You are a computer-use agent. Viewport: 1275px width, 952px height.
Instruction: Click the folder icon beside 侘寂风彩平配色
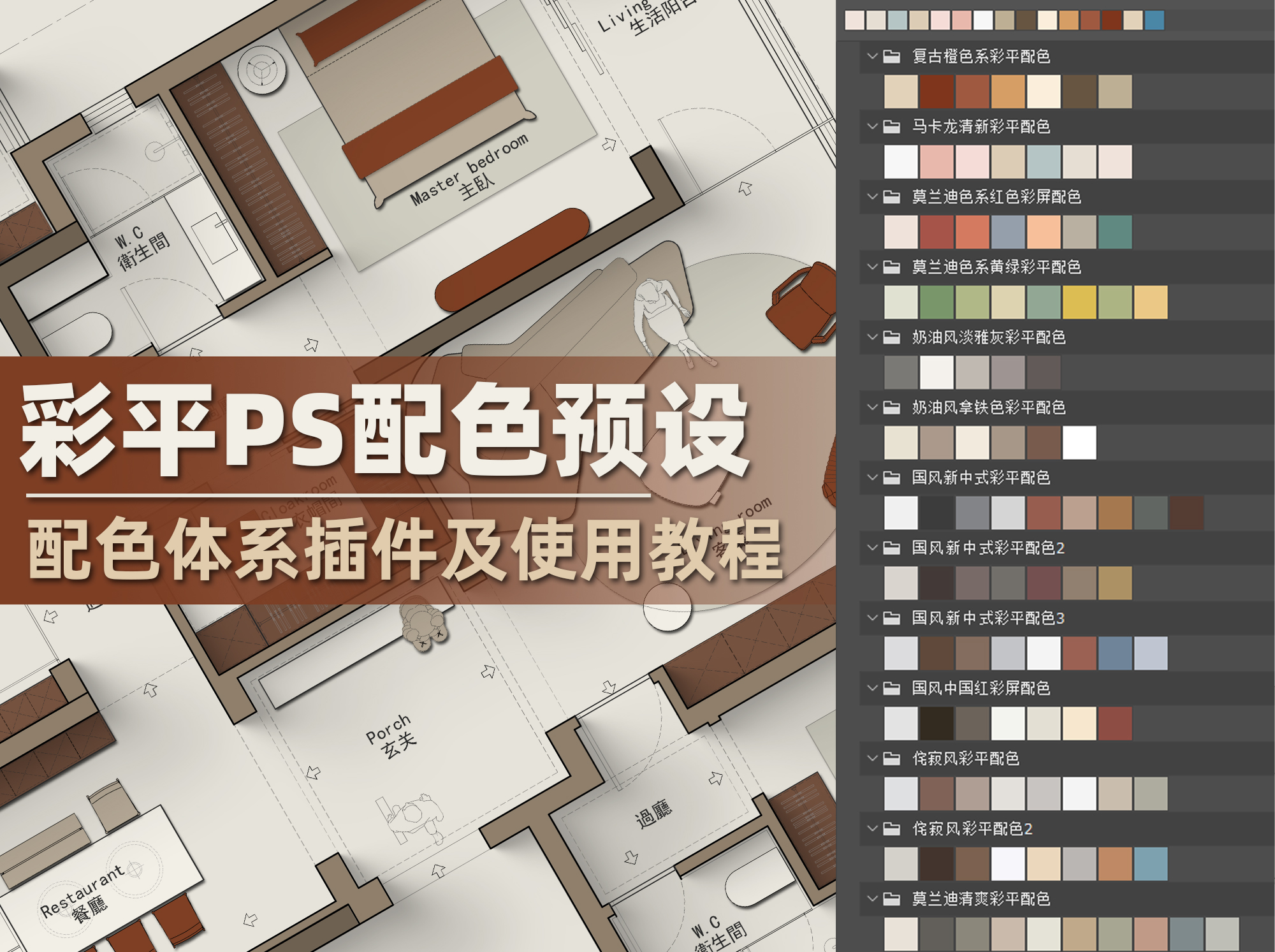892,758
